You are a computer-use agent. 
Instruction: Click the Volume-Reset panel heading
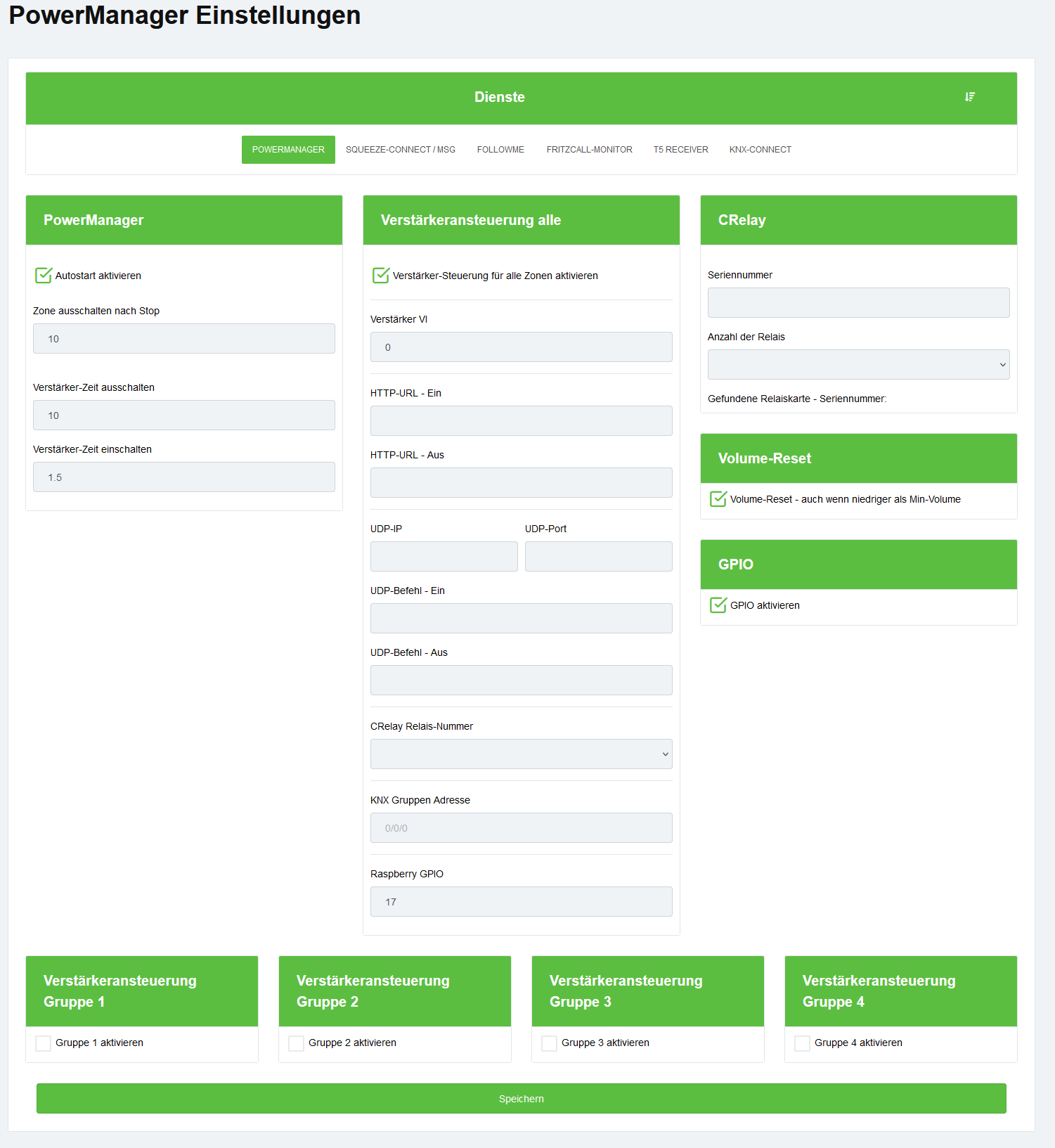coord(765,458)
